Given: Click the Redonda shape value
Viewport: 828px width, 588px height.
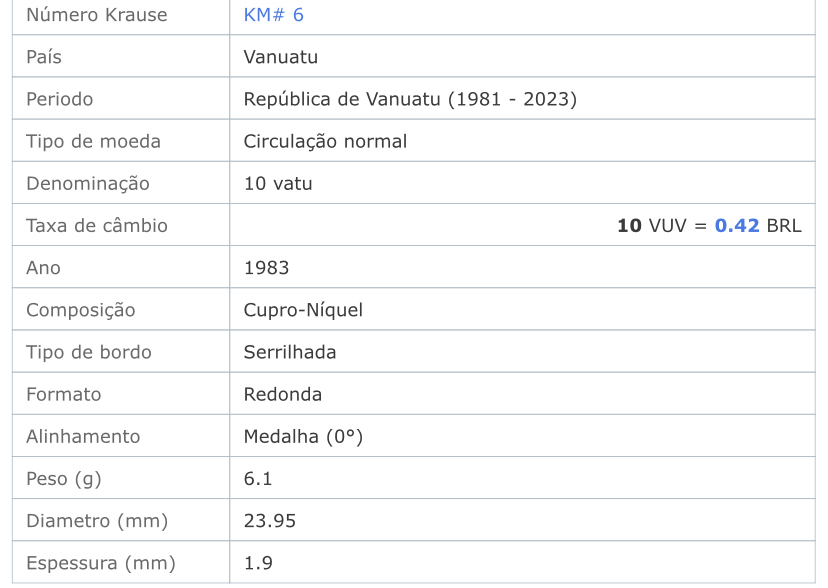Looking at the screenshot, I should [283, 394].
